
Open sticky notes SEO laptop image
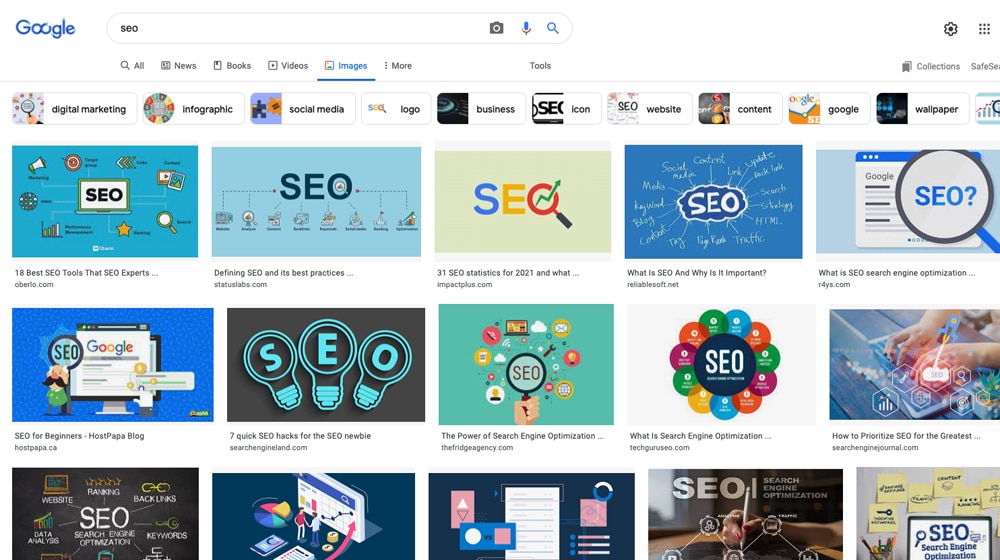click(x=928, y=514)
